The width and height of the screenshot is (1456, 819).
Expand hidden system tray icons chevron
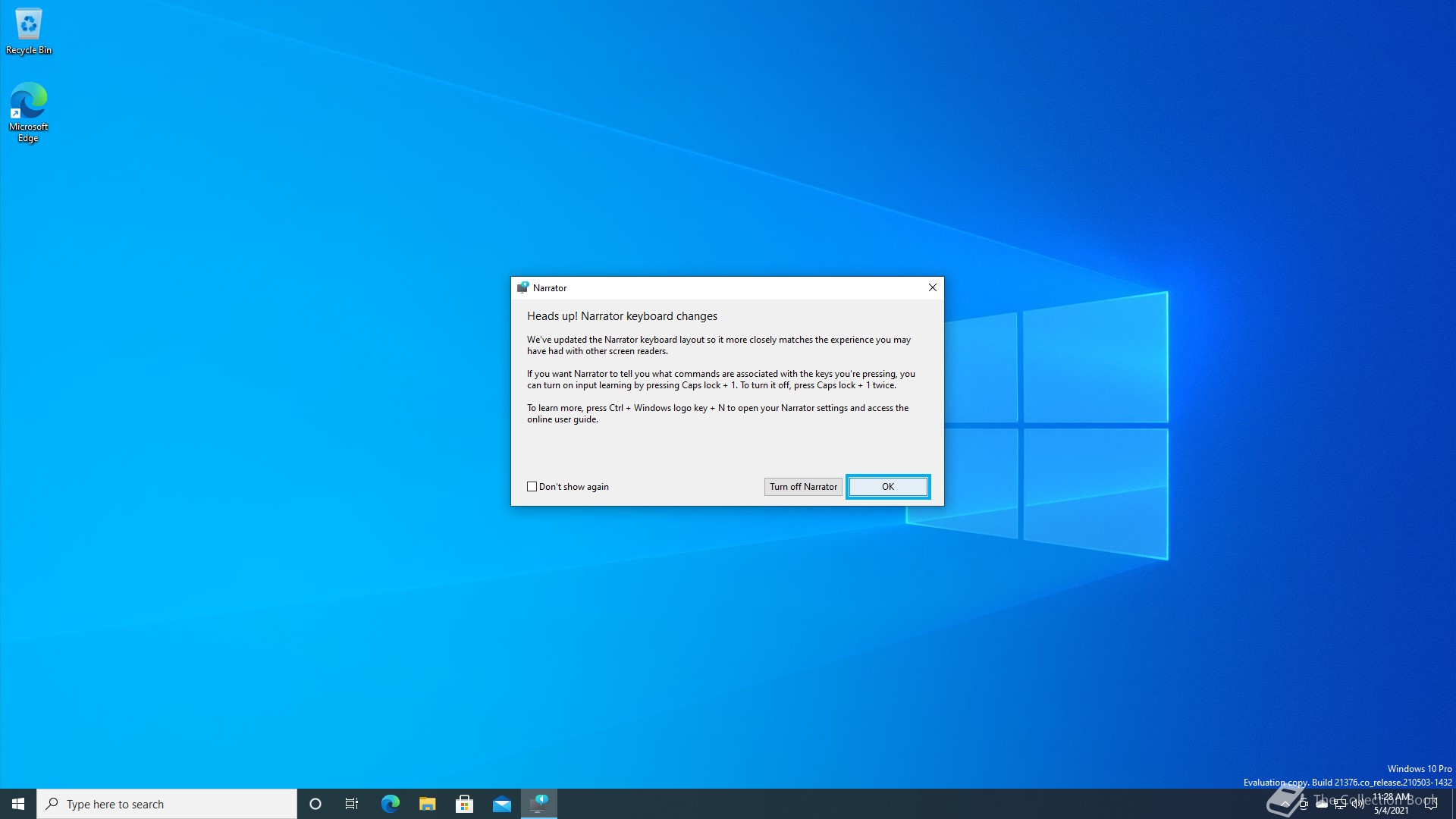point(1285,804)
